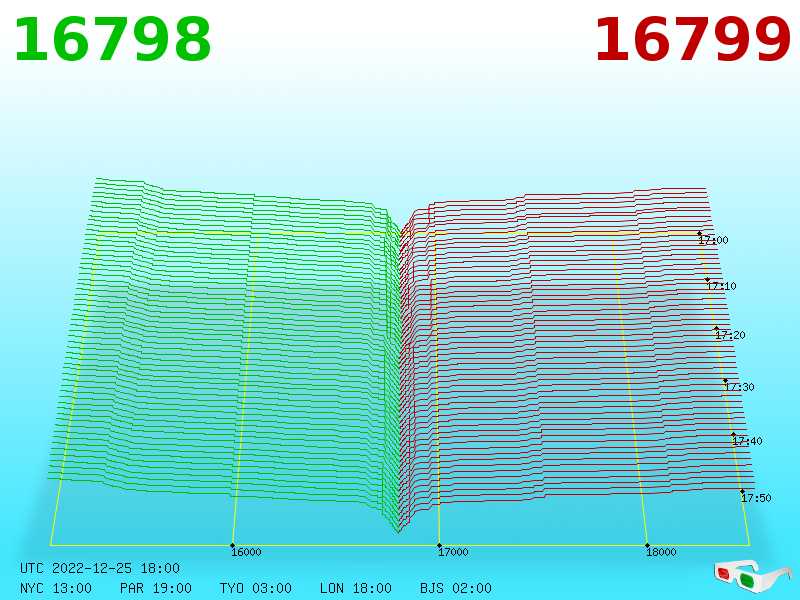Screen dimensions: 800x600
Task: Click the 3D anaglyph glasses icon
Action: [753, 576]
